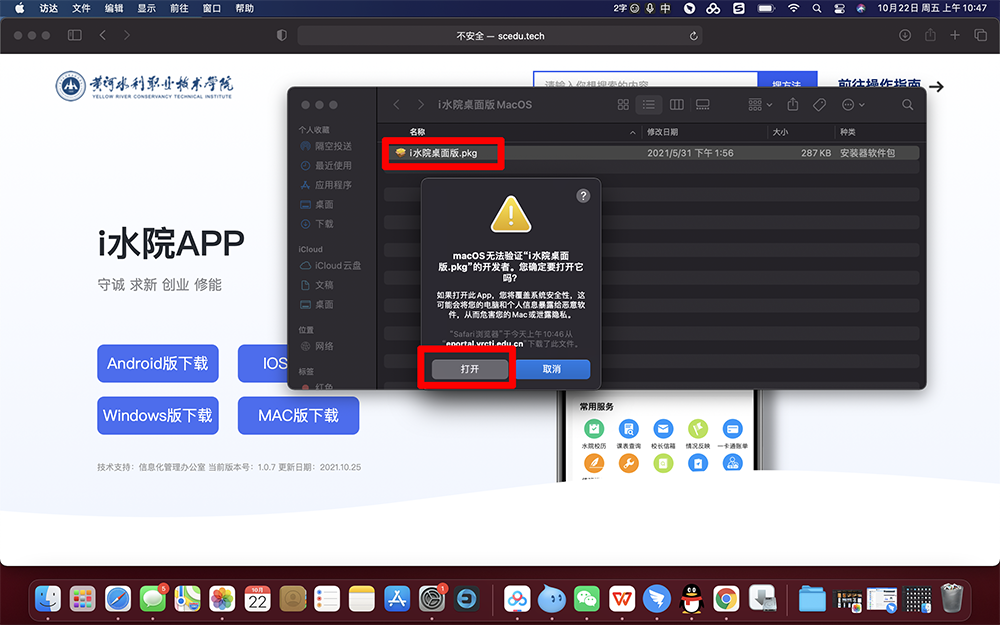The image size is (1000, 625).
Task: Expand the Finder more actions menu
Action: tap(853, 105)
